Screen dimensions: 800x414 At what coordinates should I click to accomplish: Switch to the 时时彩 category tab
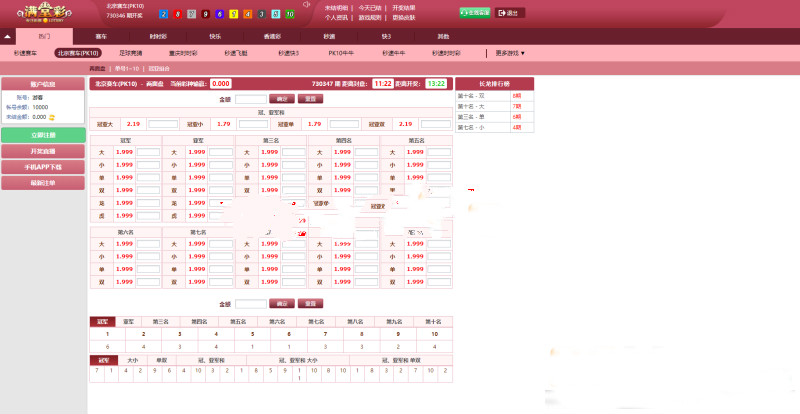pyautogui.click(x=158, y=37)
